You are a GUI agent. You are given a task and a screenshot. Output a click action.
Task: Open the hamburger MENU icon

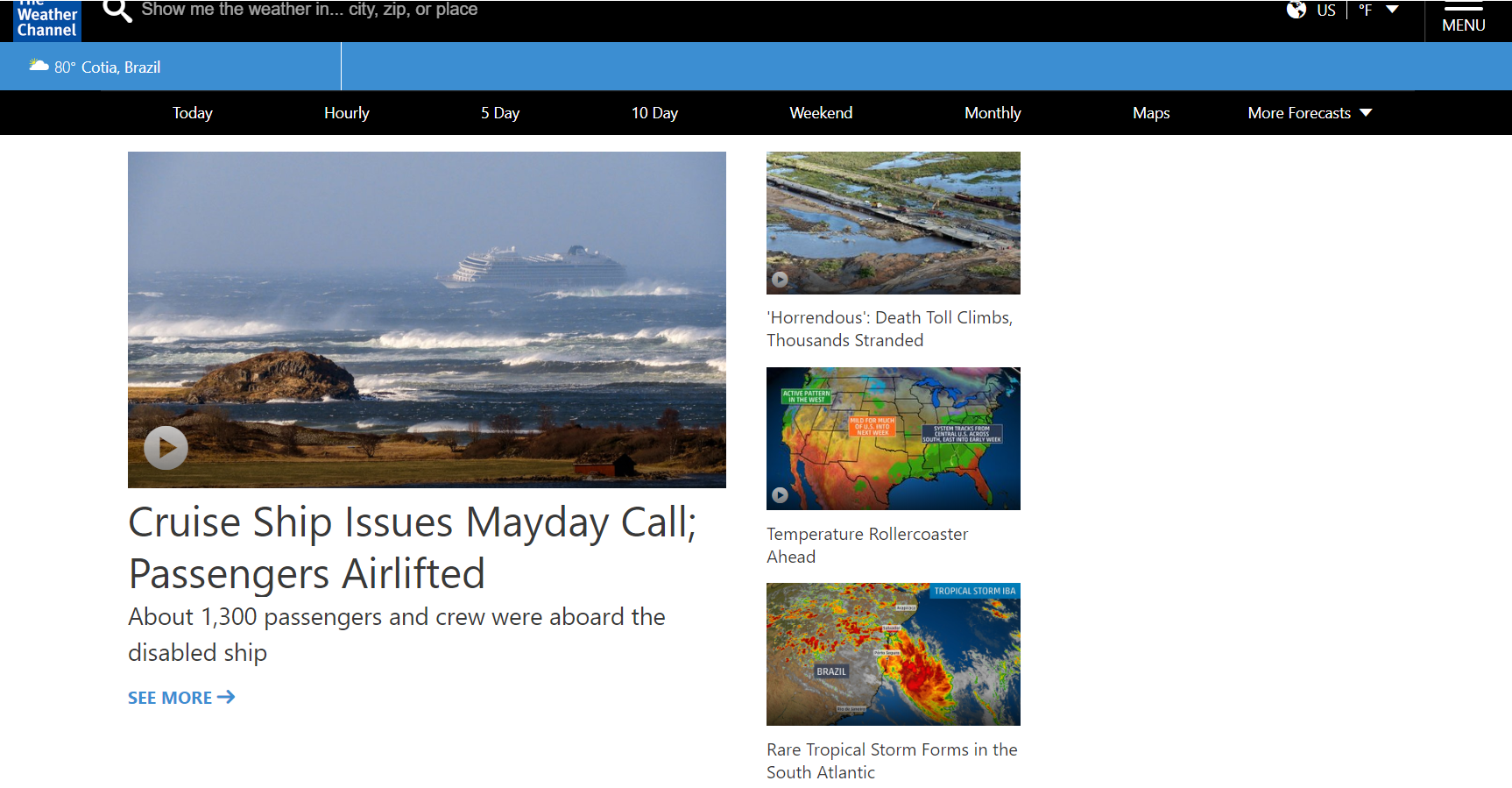(x=1463, y=18)
